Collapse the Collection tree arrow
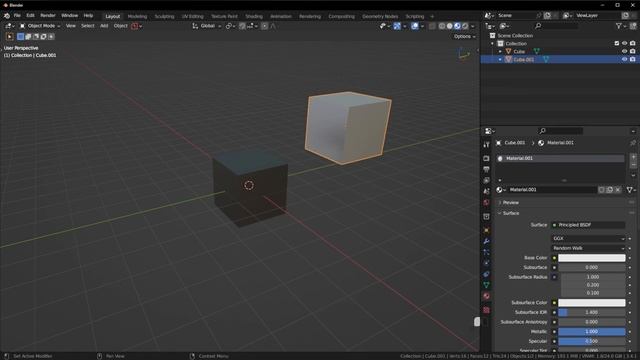The image size is (640, 360). tap(492, 44)
